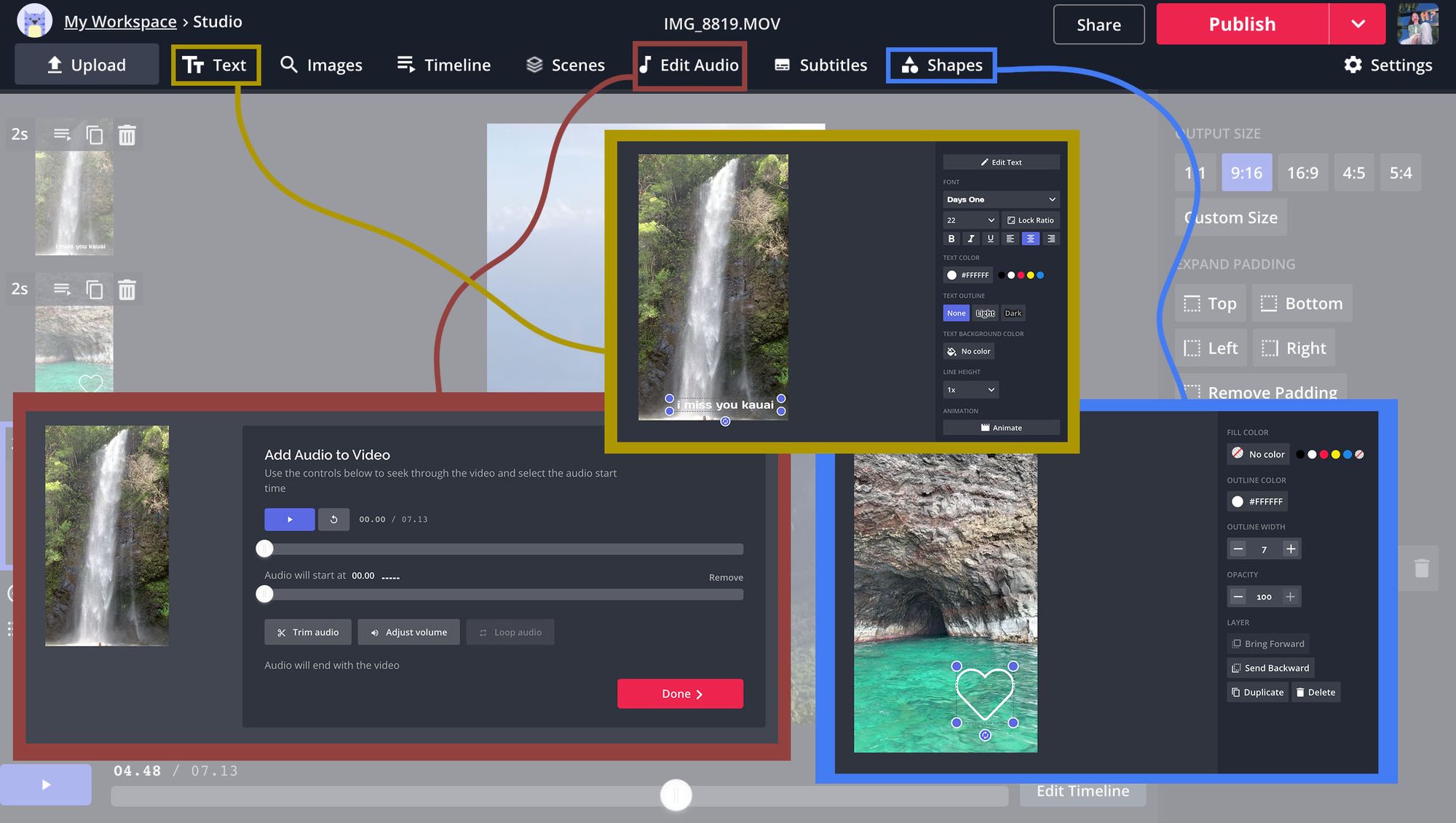This screenshot has width=1456, height=823.
Task: Delete the first 2s scene with trash icon
Action: point(127,135)
